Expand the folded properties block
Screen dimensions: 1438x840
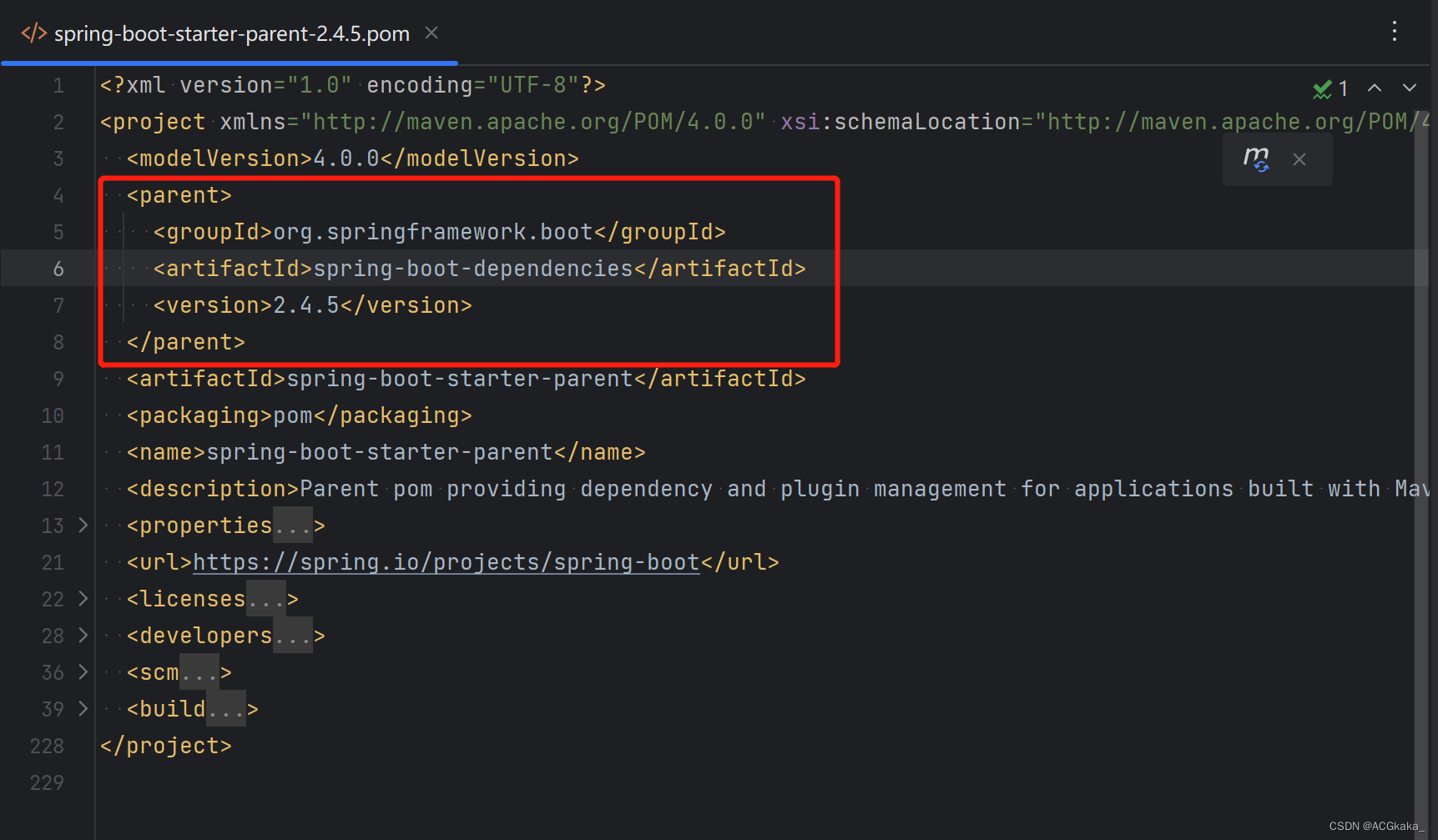83,525
